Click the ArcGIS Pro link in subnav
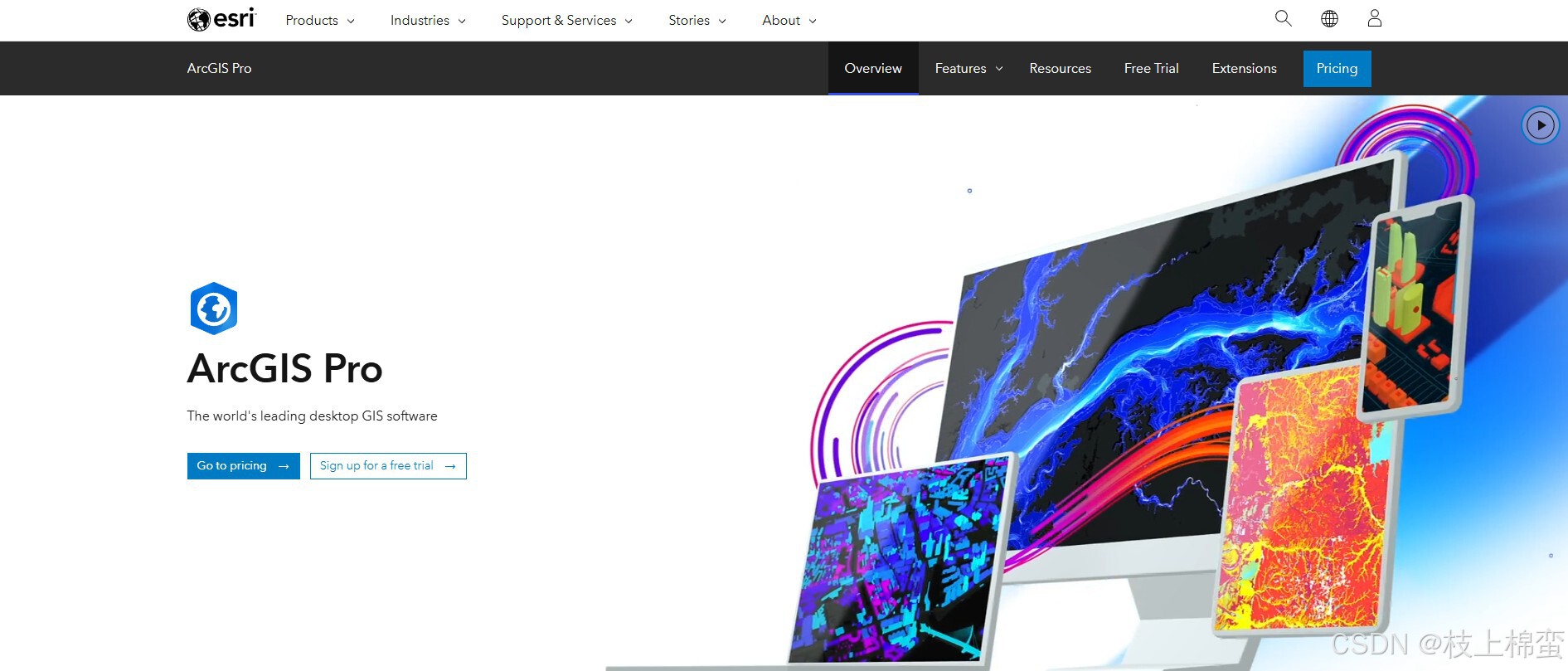This screenshot has width=1568, height=671. point(219,68)
